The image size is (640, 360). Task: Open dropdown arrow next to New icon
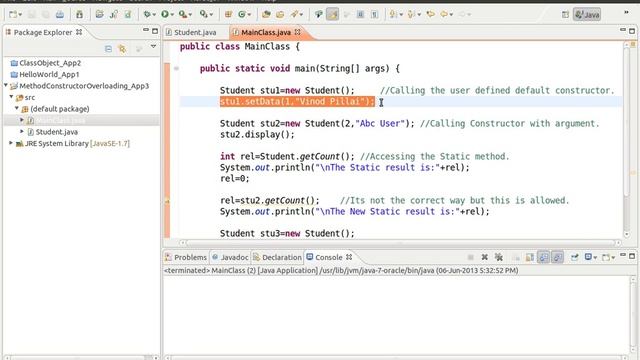tap(20, 15)
